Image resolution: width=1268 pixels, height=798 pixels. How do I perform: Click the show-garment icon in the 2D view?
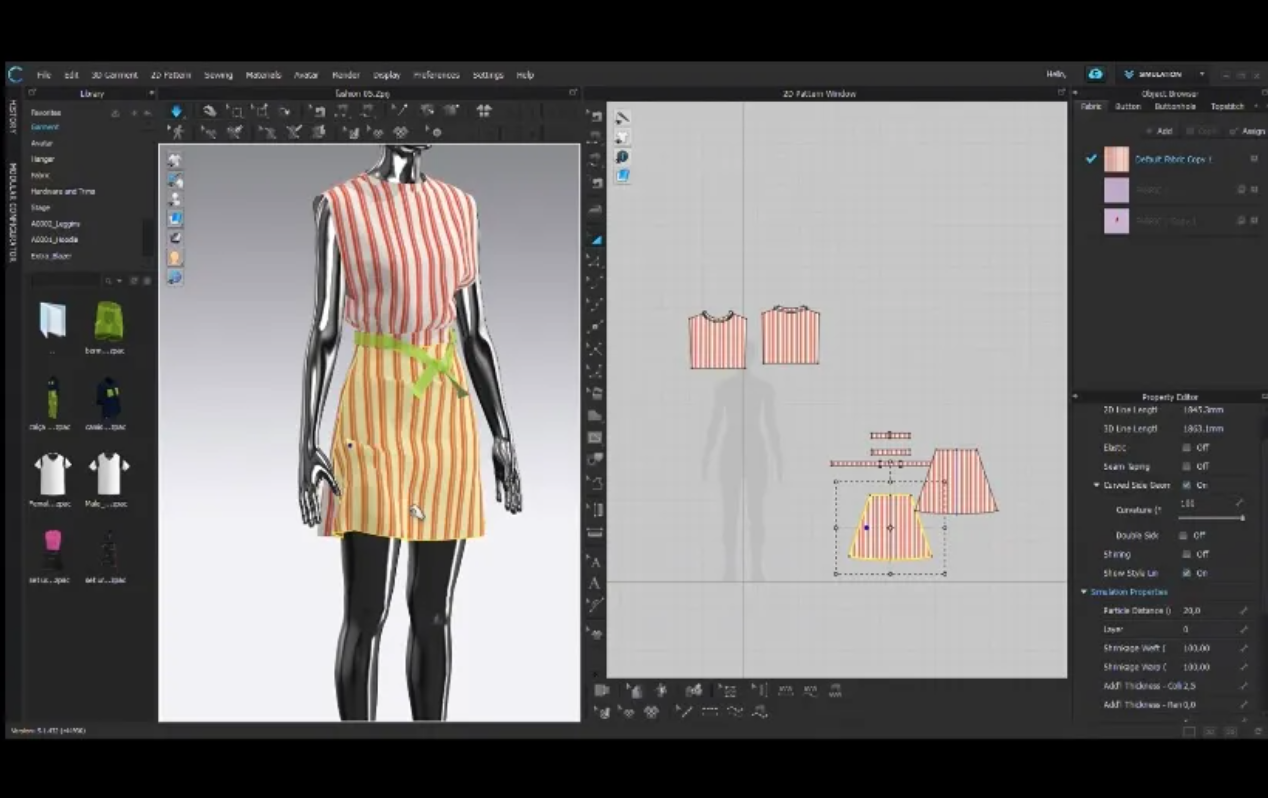623,138
